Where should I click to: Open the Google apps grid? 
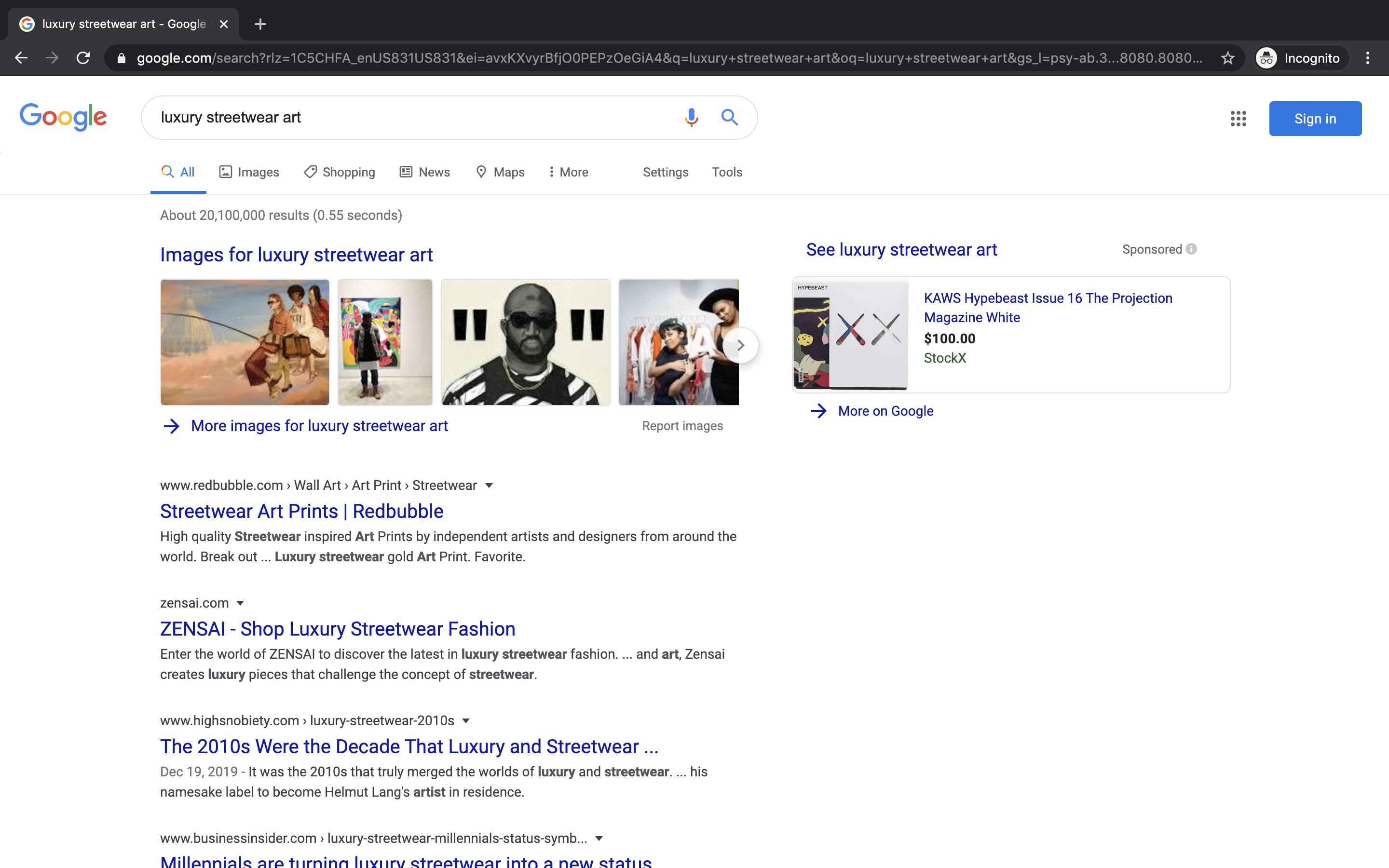(x=1238, y=119)
